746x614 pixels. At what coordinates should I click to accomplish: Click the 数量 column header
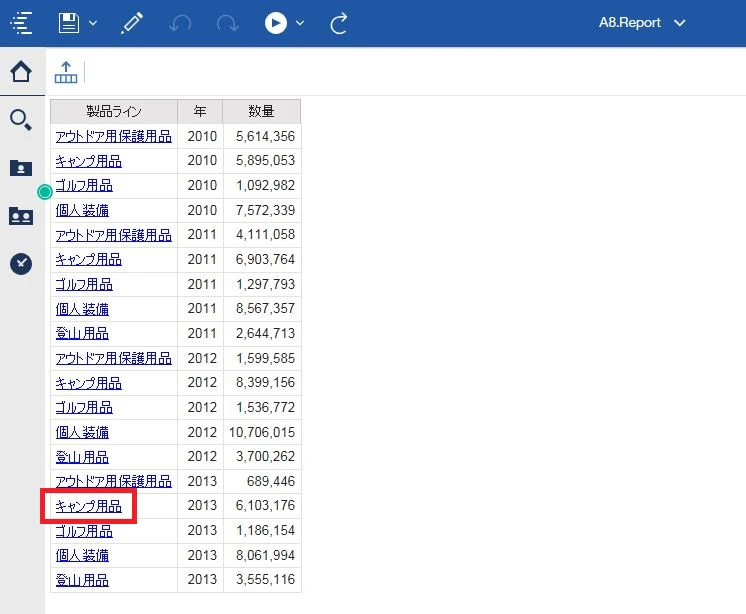pyautogui.click(x=262, y=112)
